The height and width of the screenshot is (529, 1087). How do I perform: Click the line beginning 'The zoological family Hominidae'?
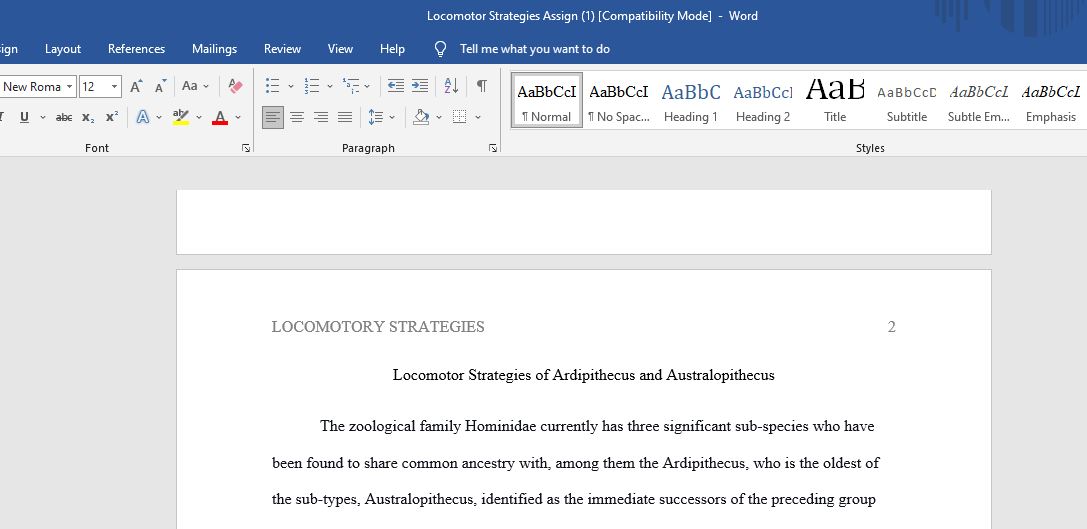click(597, 426)
